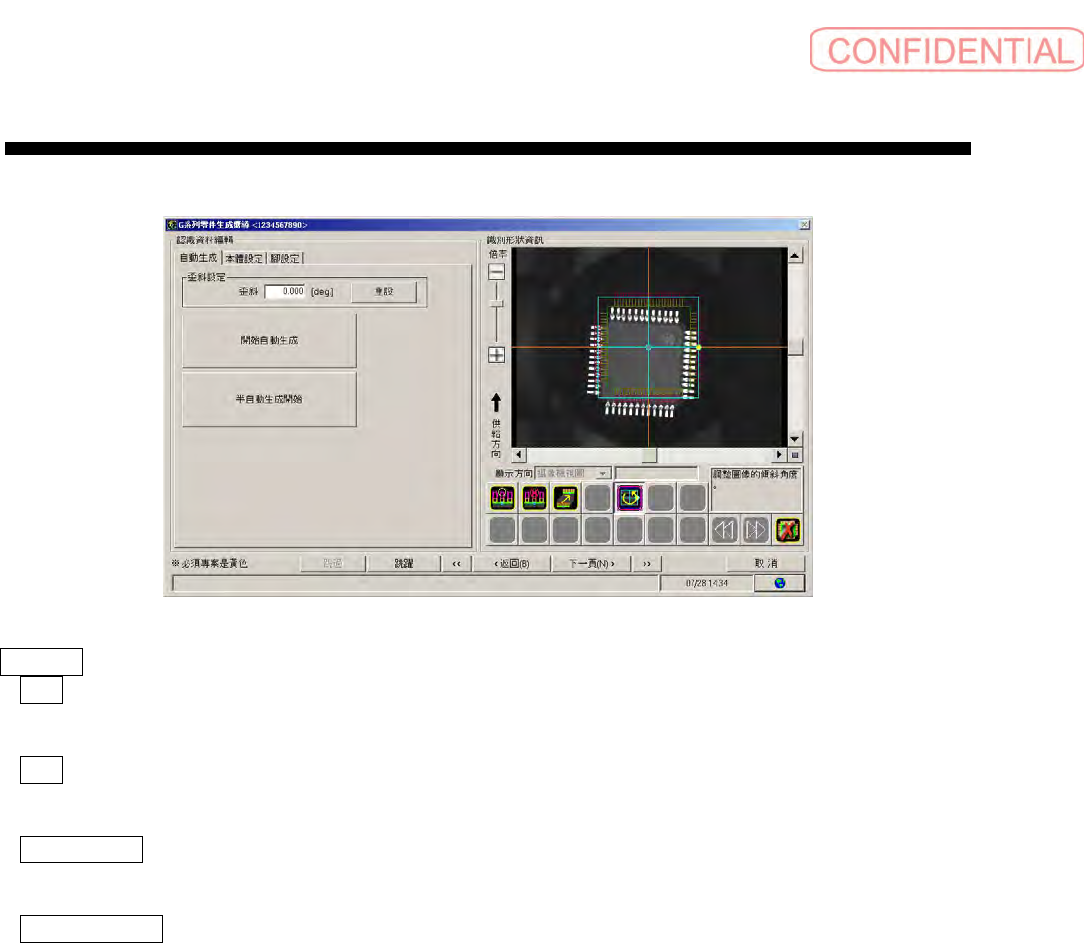Screen dimensions: 1085x943
Task: Click the >> last page button
Action: click(647, 563)
